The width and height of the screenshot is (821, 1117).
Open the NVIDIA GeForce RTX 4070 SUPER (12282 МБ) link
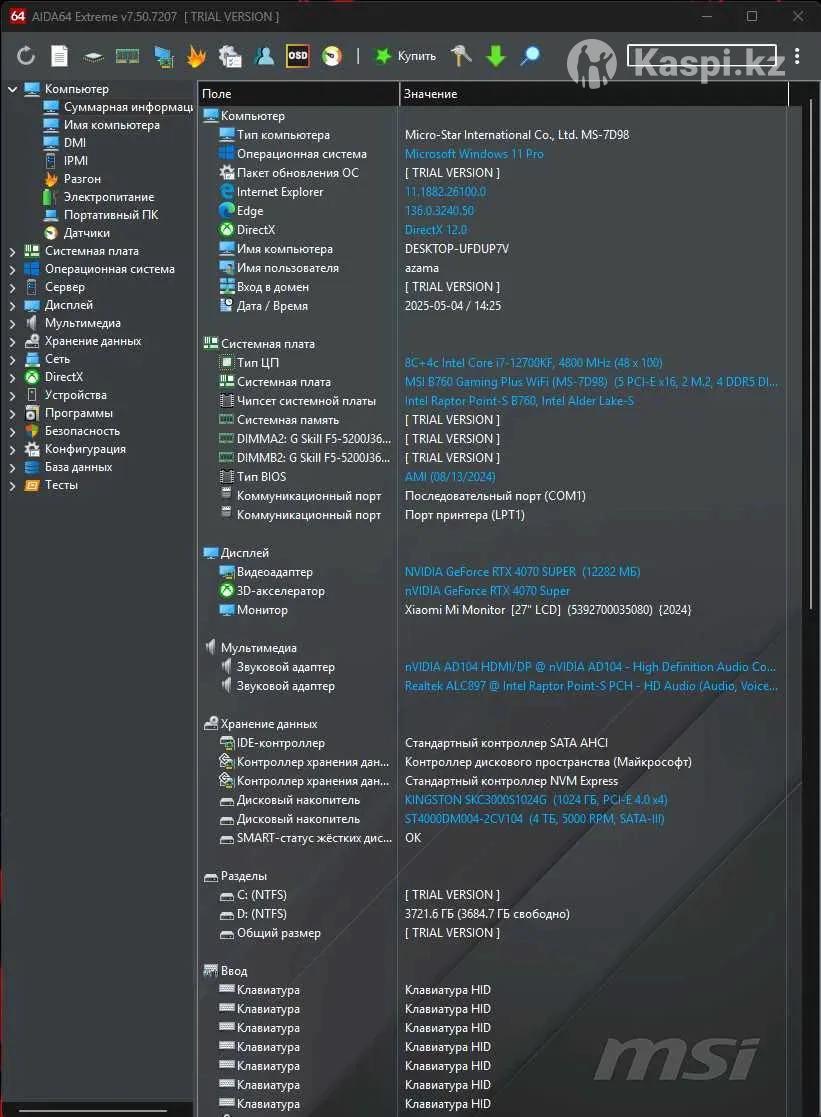click(522, 572)
